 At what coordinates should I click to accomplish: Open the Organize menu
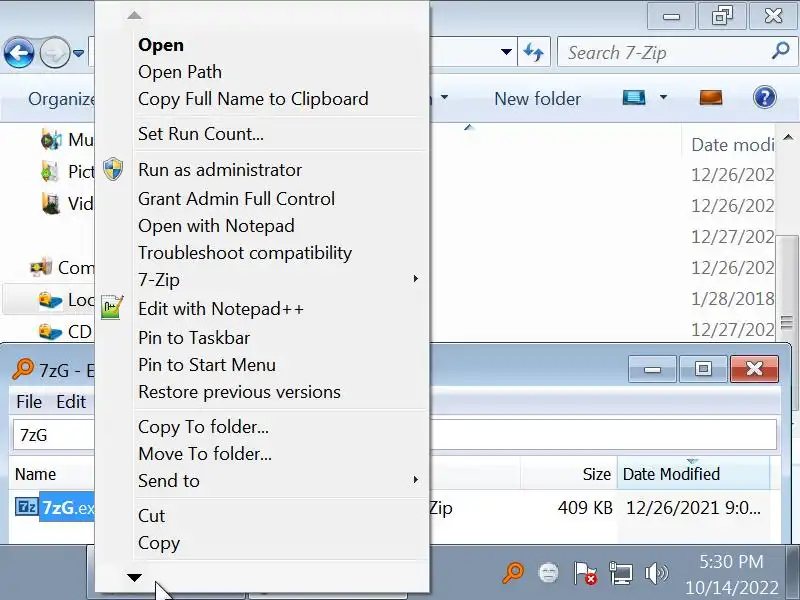61,98
